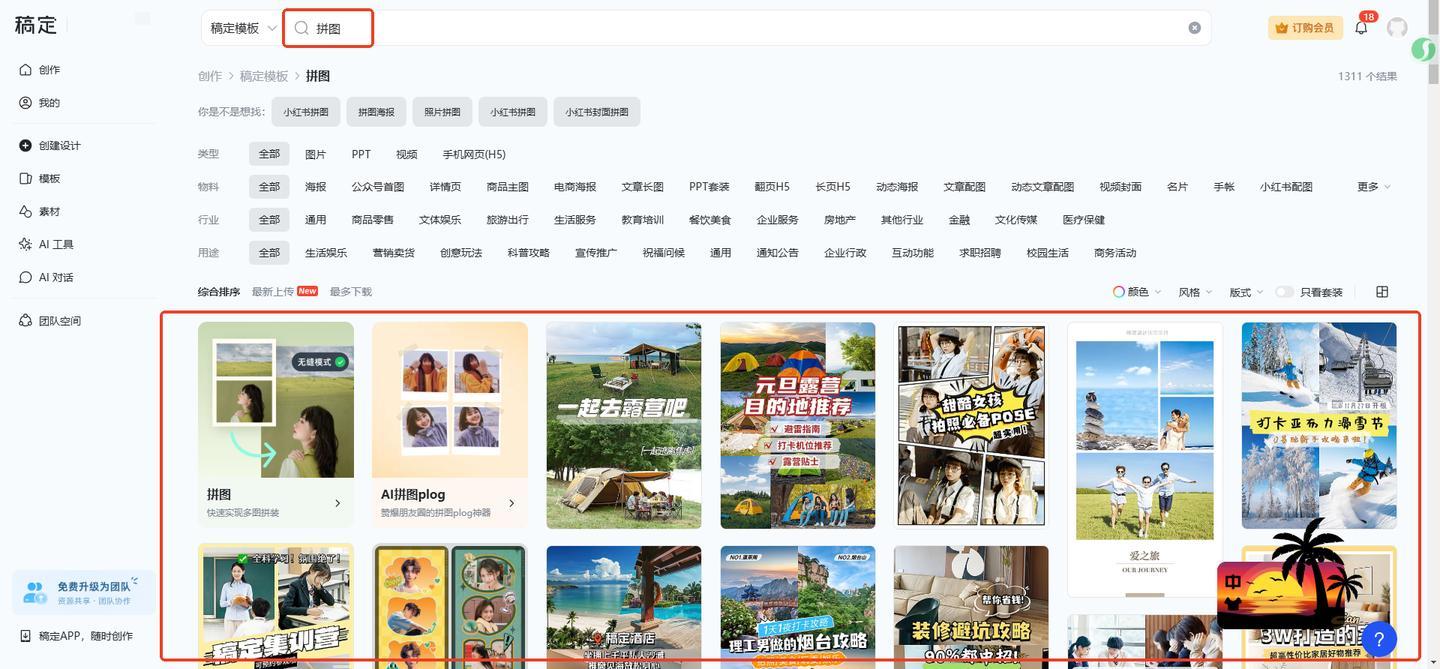The image size is (1440, 669).
Task: Click the blue help question mark button
Action: 1379,639
